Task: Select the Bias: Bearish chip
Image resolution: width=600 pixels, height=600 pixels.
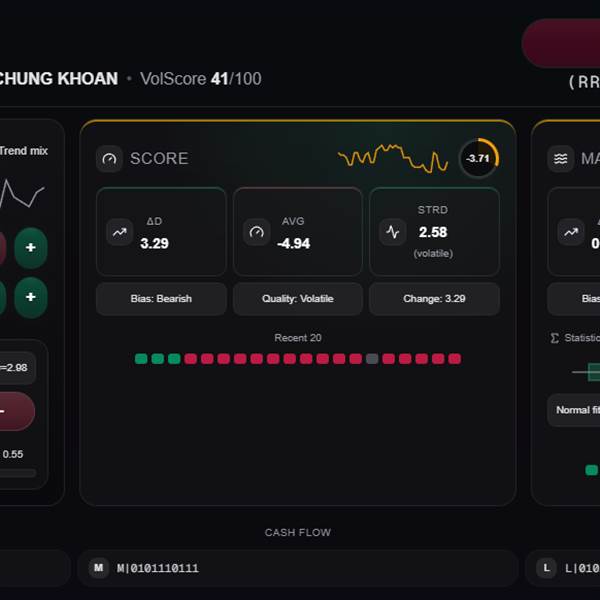Action: pos(161,298)
